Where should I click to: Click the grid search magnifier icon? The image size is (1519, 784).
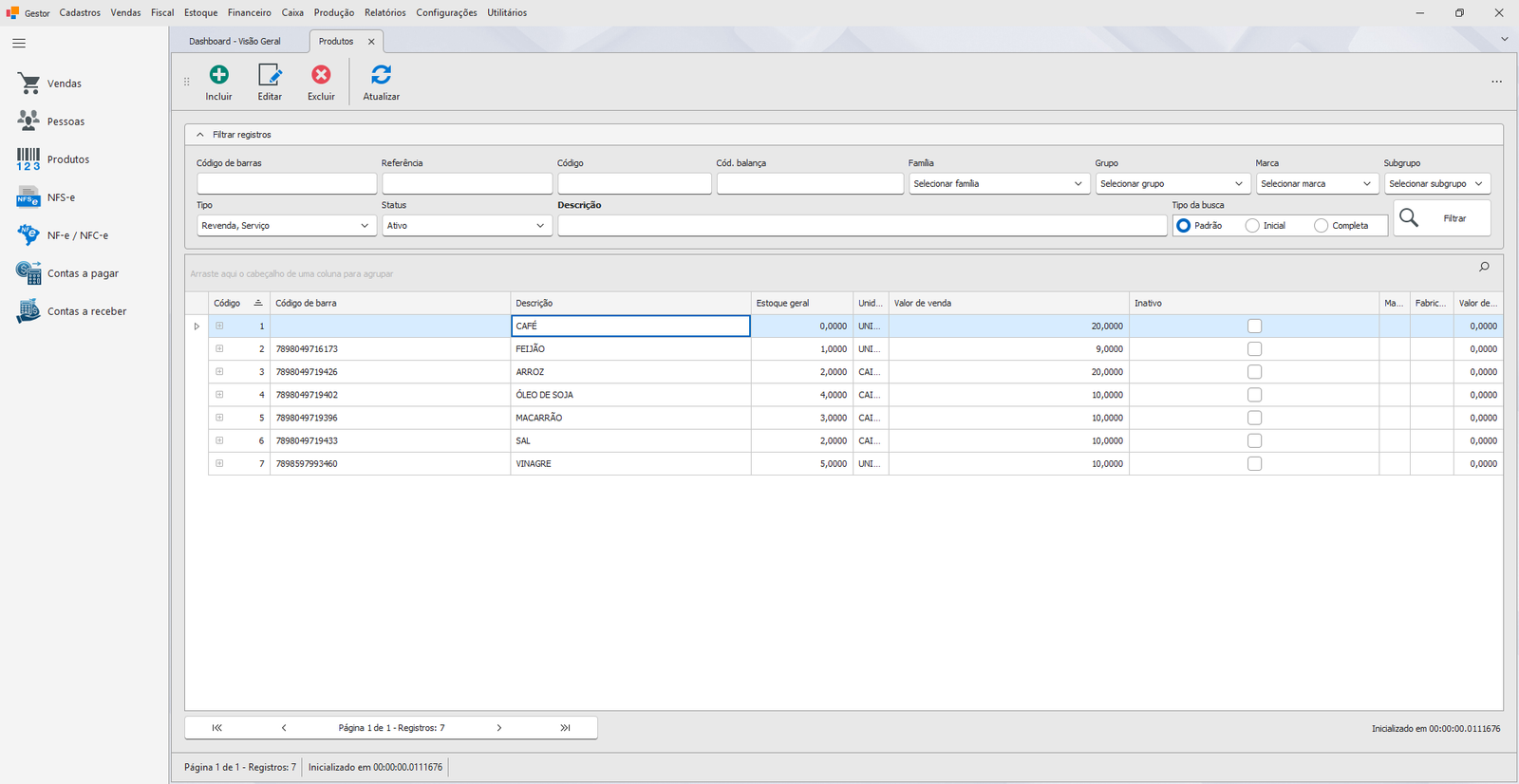click(1484, 268)
